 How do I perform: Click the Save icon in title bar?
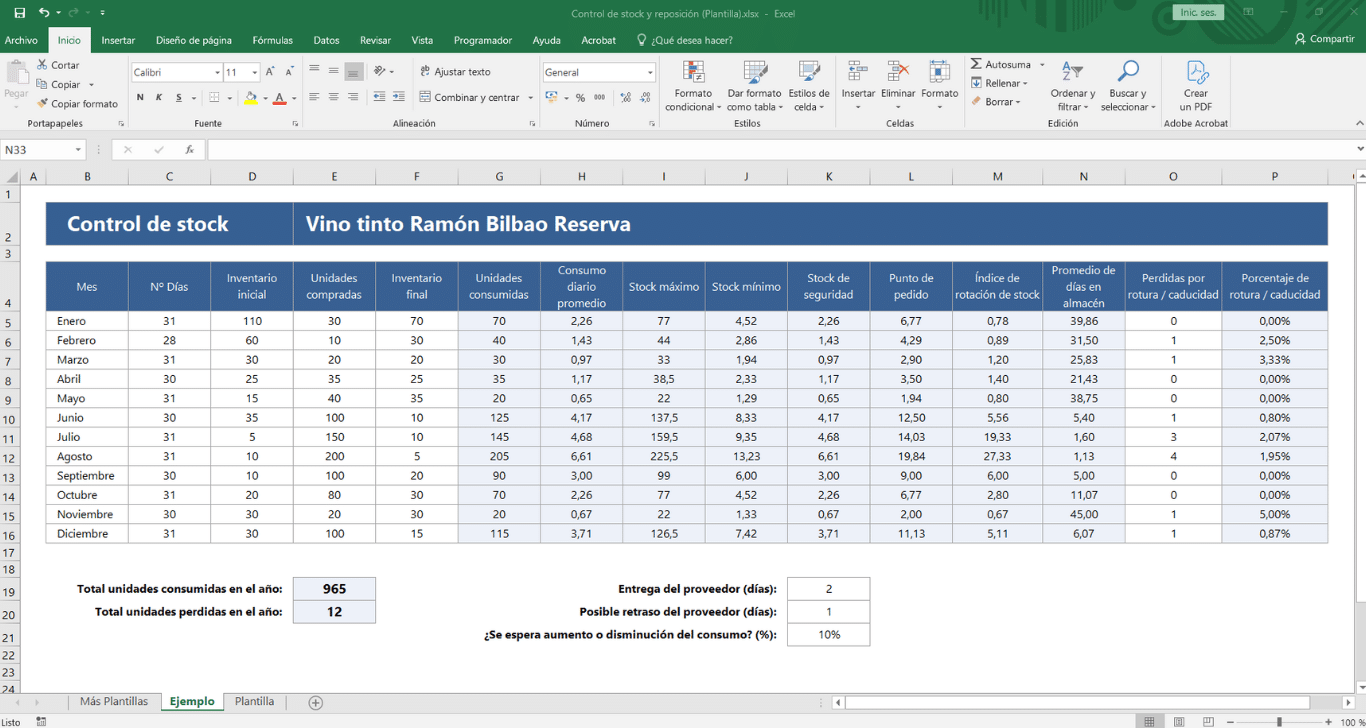tap(20, 13)
